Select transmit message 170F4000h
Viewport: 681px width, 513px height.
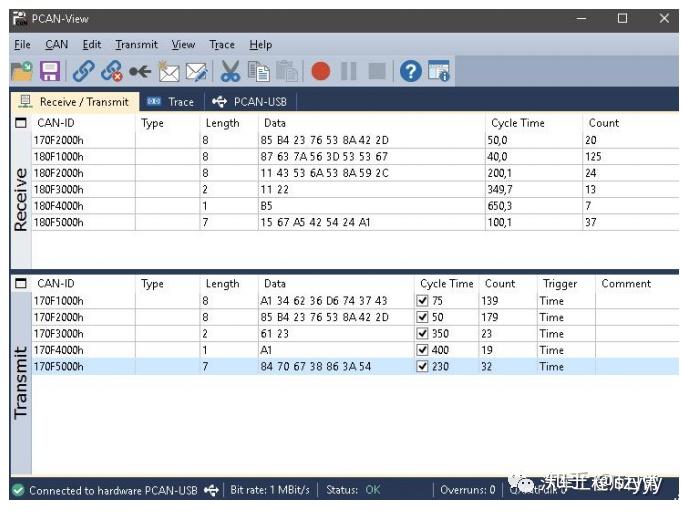355,350
